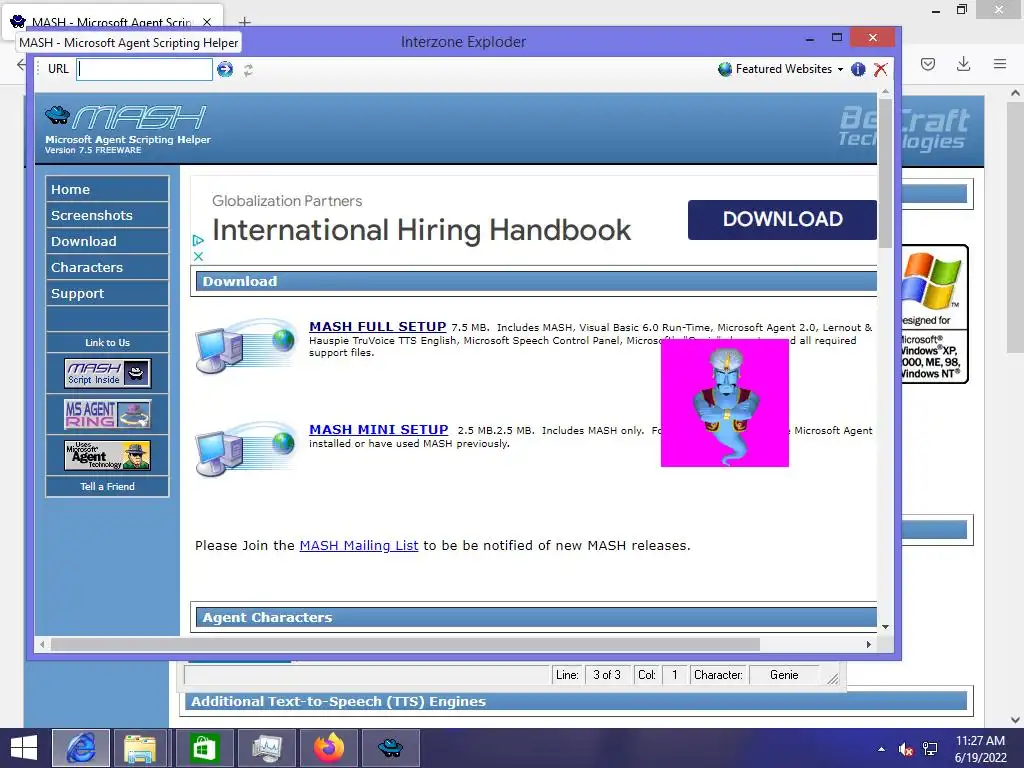Click the blue Go arrow next to URL field

coord(225,69)
